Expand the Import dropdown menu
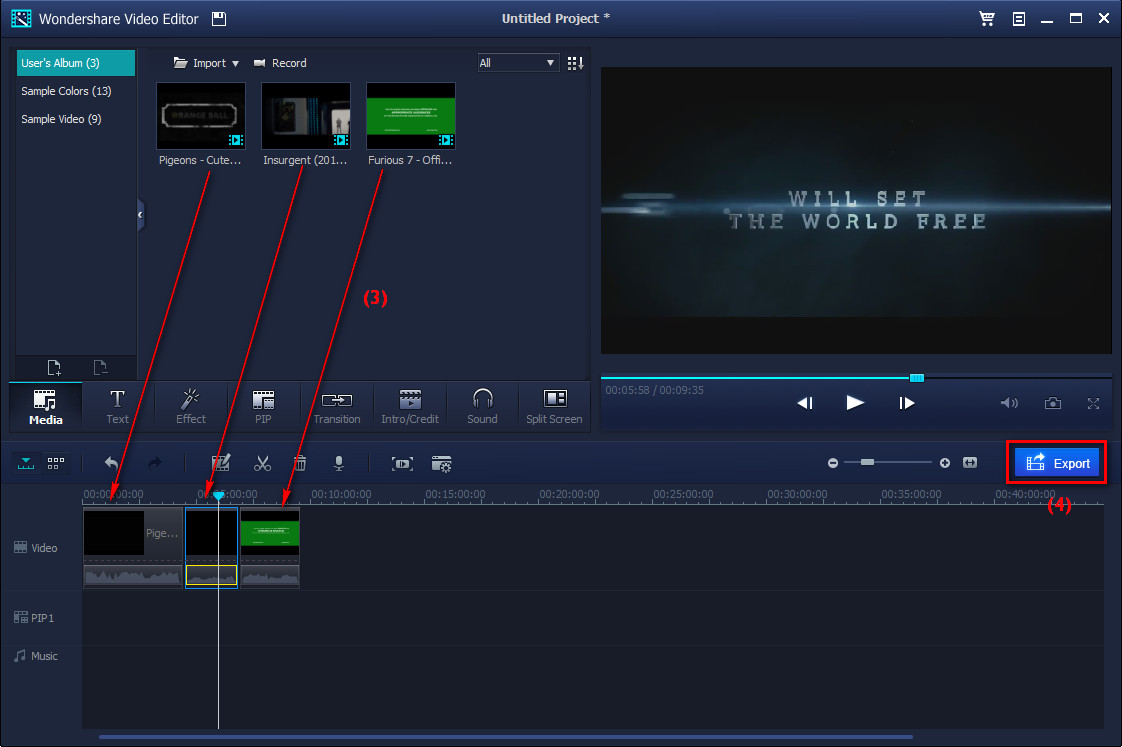 point(235,62)
